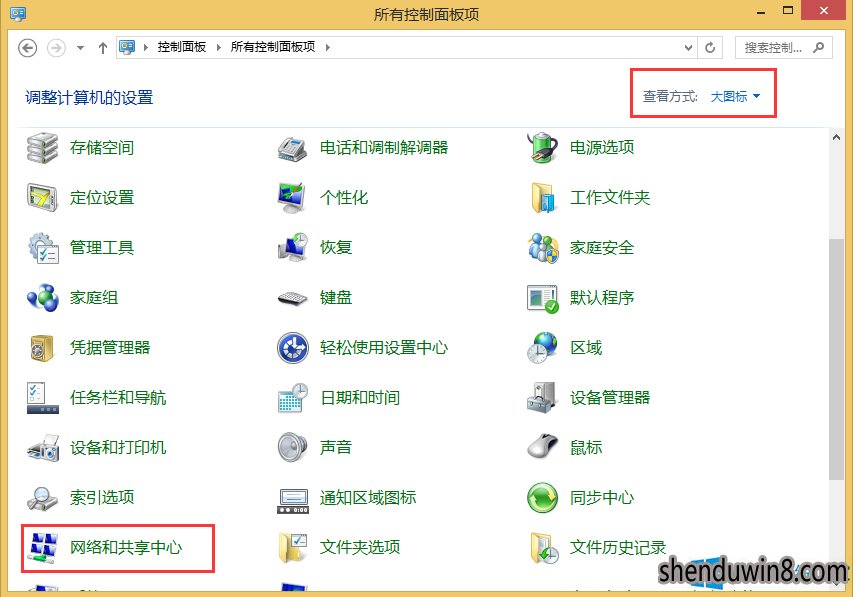853x597 pixels.
Task: Open the 声音 text link
Action: (x=336, y=448)
